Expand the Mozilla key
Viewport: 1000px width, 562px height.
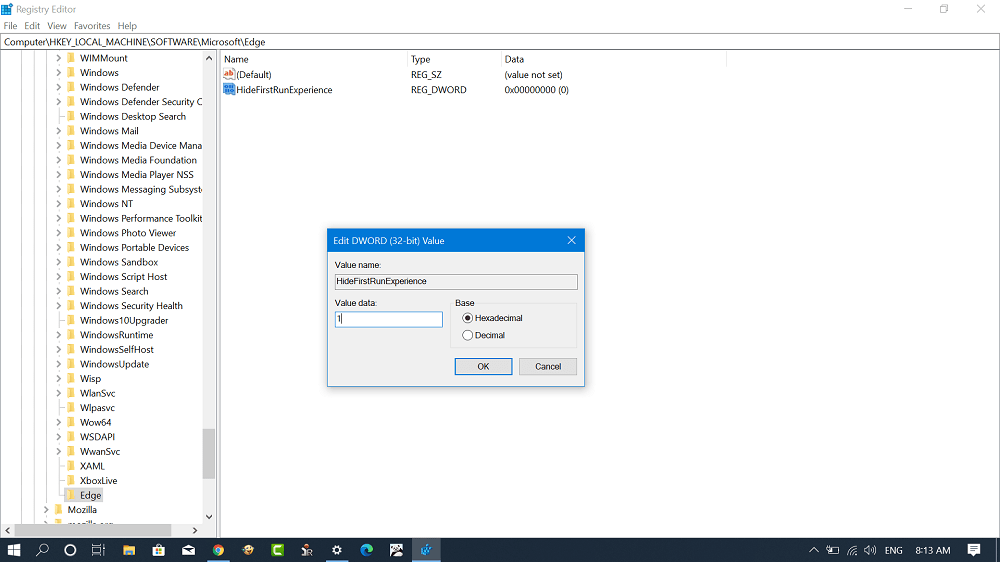(x=46, y=510)
